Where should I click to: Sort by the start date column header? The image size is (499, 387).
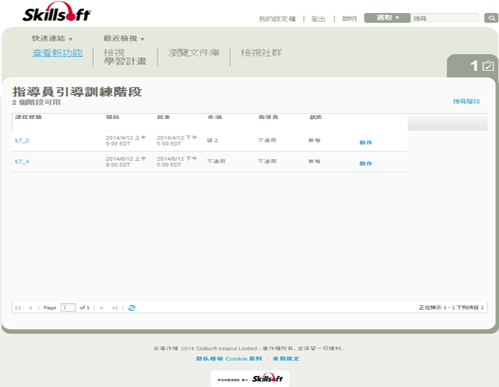tap(112, 117)
